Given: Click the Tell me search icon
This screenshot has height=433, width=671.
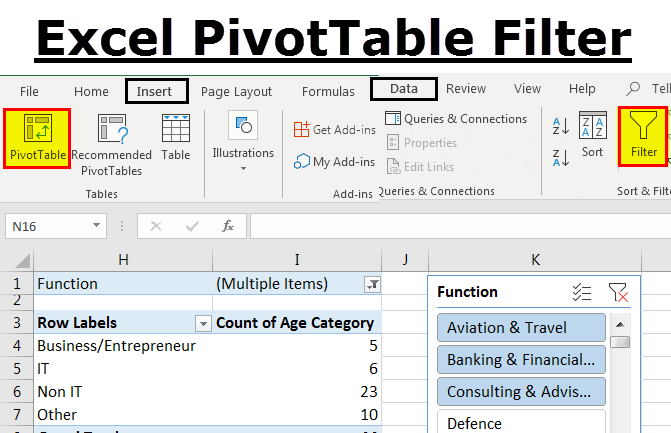Looking at the screenshot, I should point(633,89).
